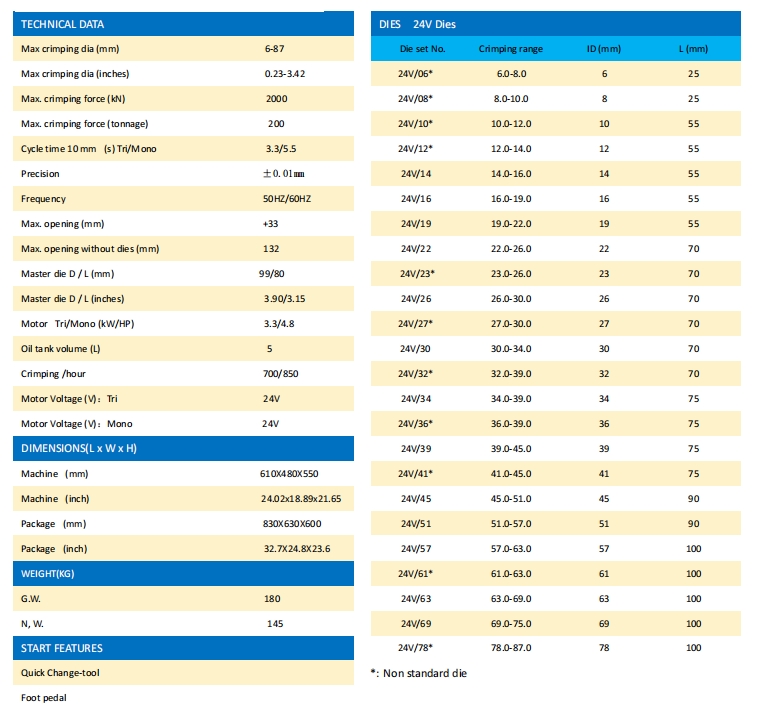Screen dimensions: 757x713
Task: Select the Foot pedal feature text
Action: (45, 698)
